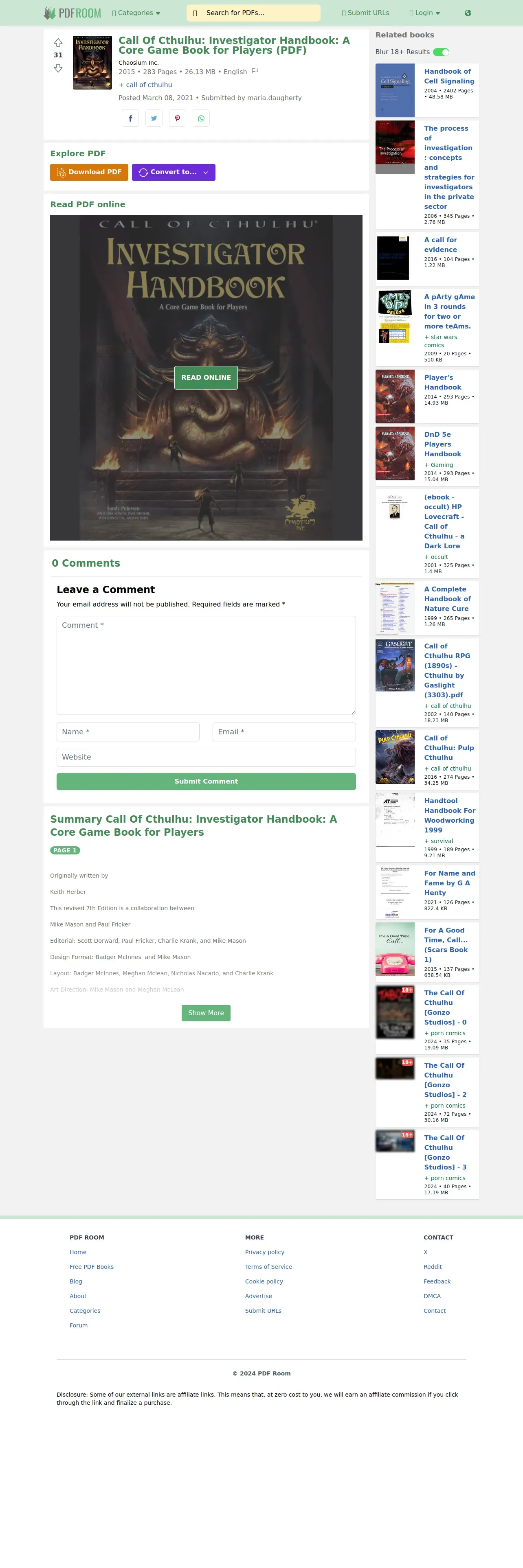Select the star wars comics tag
The width and height of the screenshot is (523, 1568).
(x=440, y=342)
